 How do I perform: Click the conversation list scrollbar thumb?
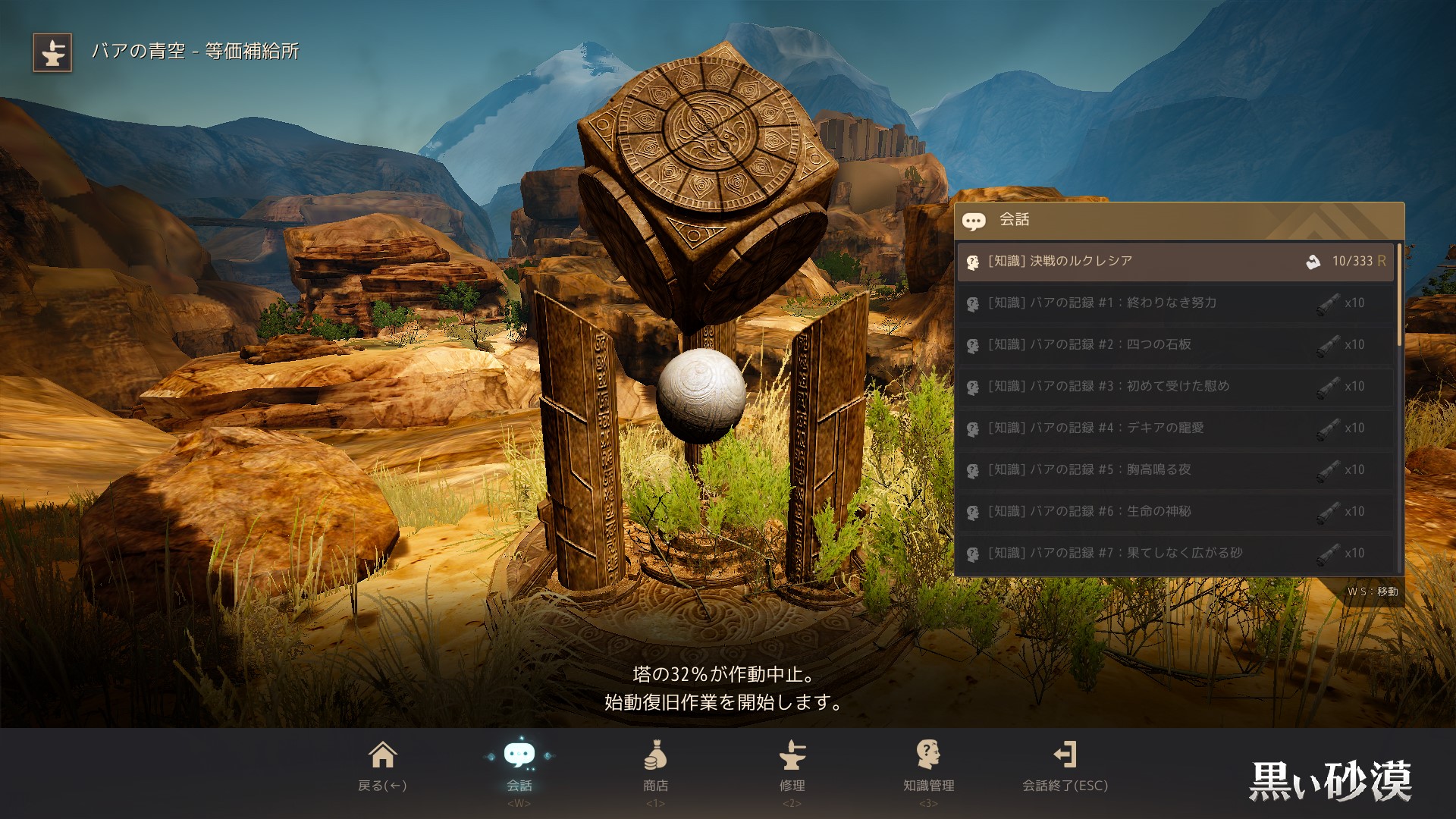tap(1399, 294)
